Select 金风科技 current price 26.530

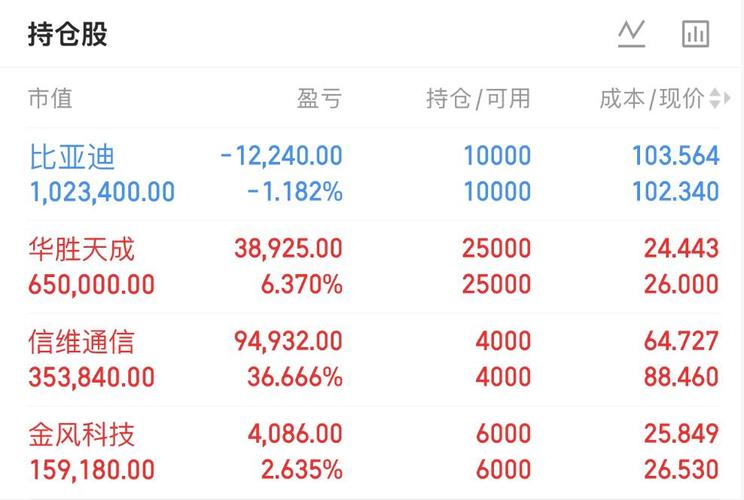(681, 470)
